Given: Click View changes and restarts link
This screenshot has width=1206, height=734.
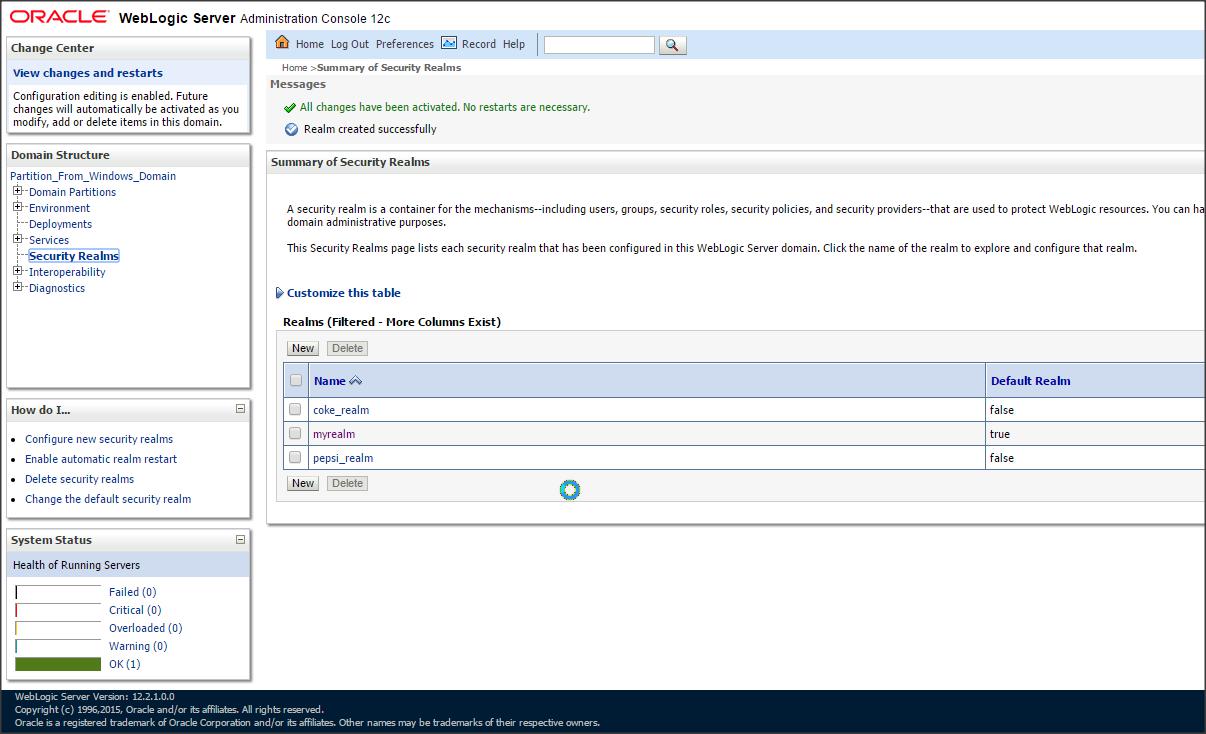Looking at the screenshot, I should point(88,73).
